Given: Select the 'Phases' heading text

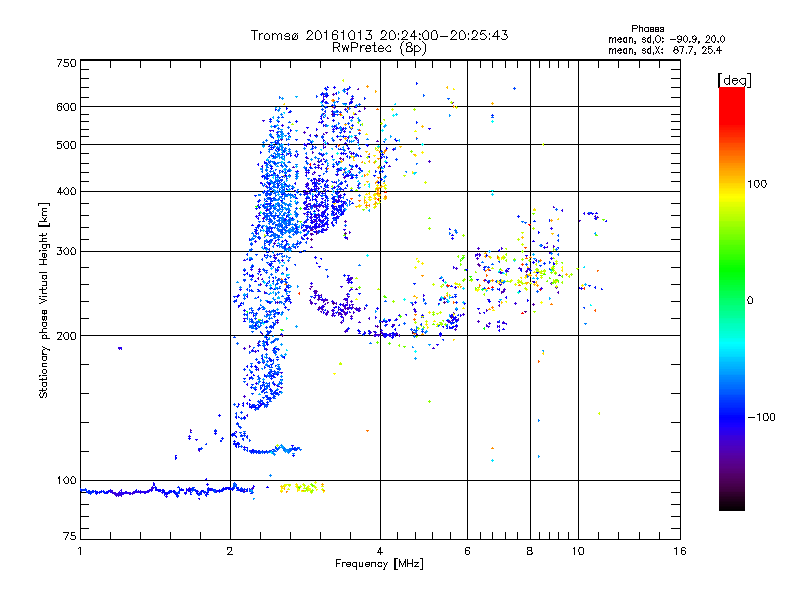Looking at the screenshot, I should (647, 29).
